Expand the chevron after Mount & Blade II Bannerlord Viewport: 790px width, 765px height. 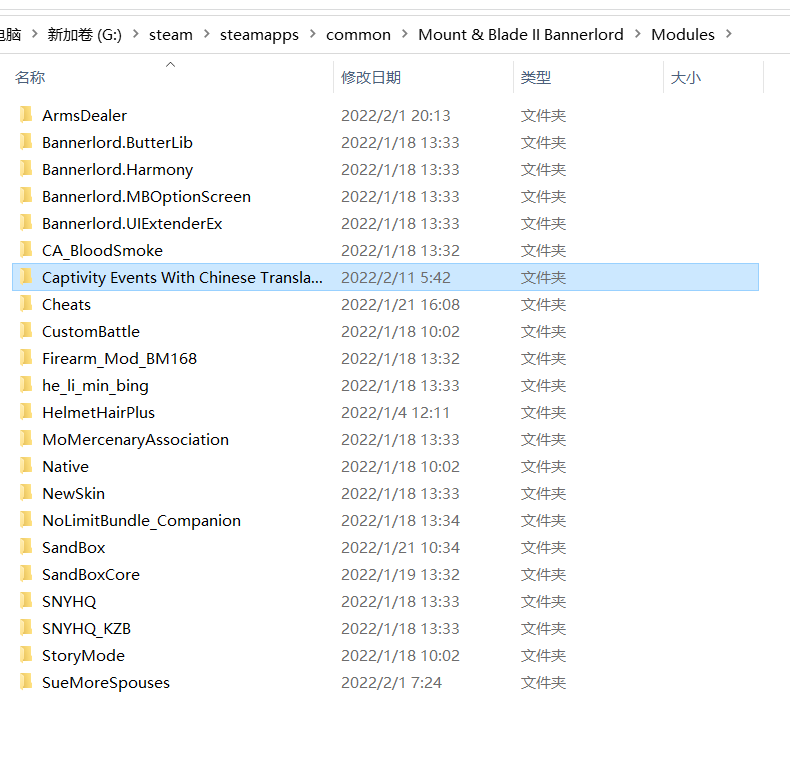point(638,34)
